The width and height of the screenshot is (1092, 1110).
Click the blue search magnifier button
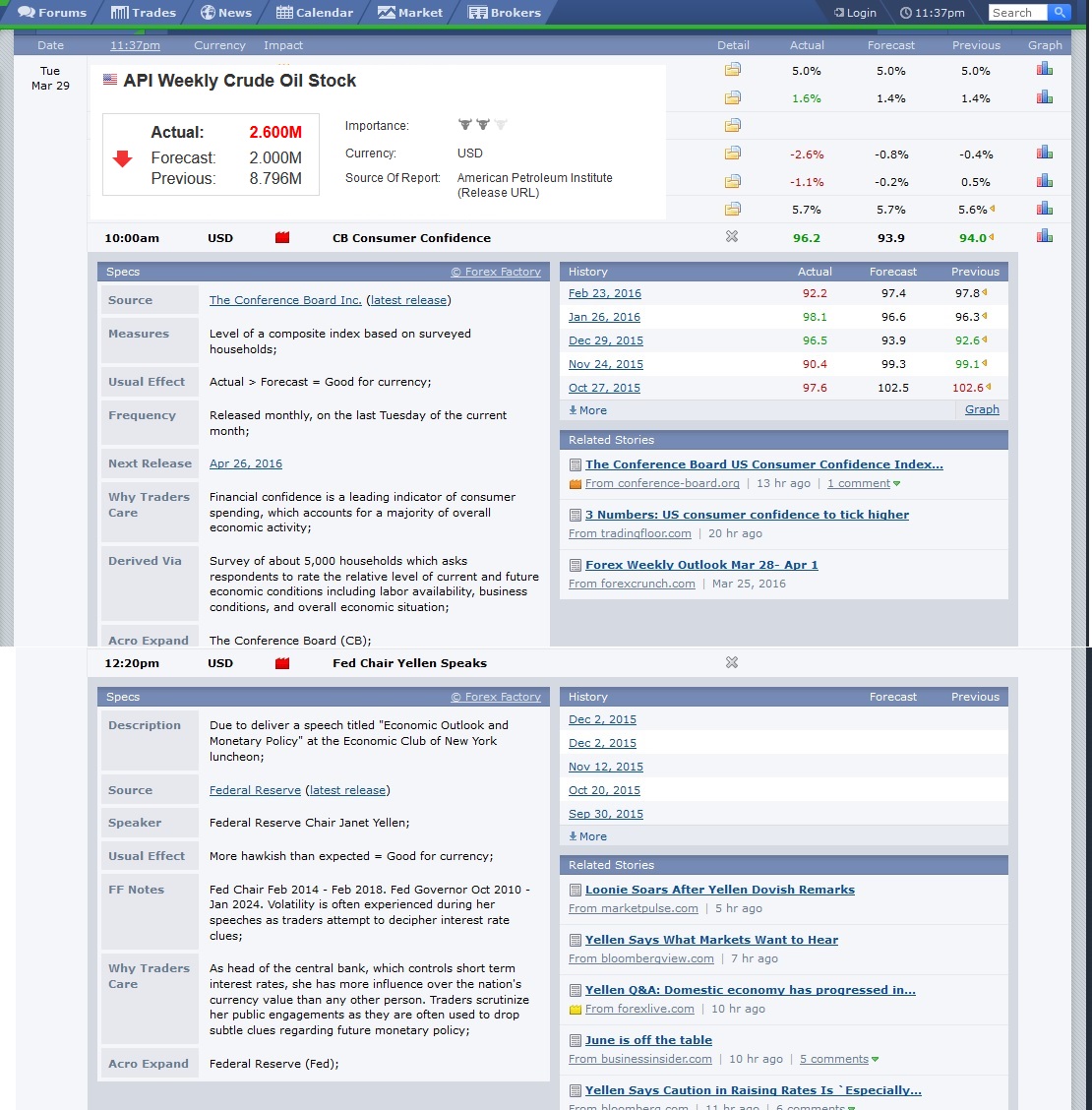coord(1060,13)
